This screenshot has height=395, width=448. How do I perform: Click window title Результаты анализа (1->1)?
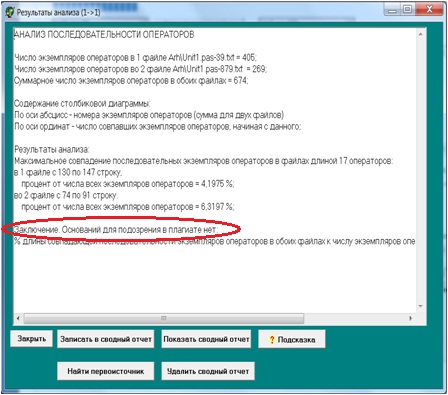(x=58, y=13)
